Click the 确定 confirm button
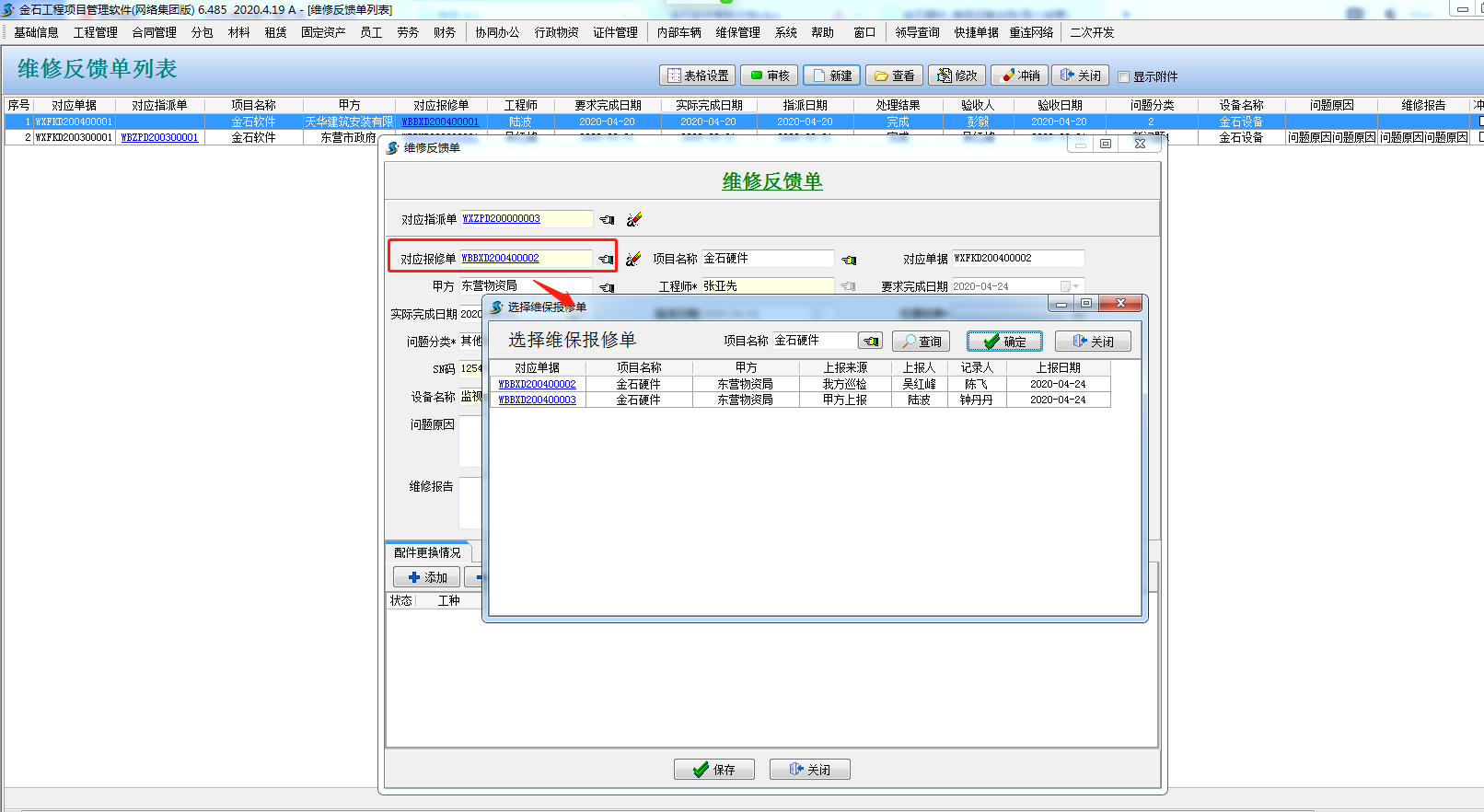1484x812 pixels. pyautogui.click(x=1004, y=342)
